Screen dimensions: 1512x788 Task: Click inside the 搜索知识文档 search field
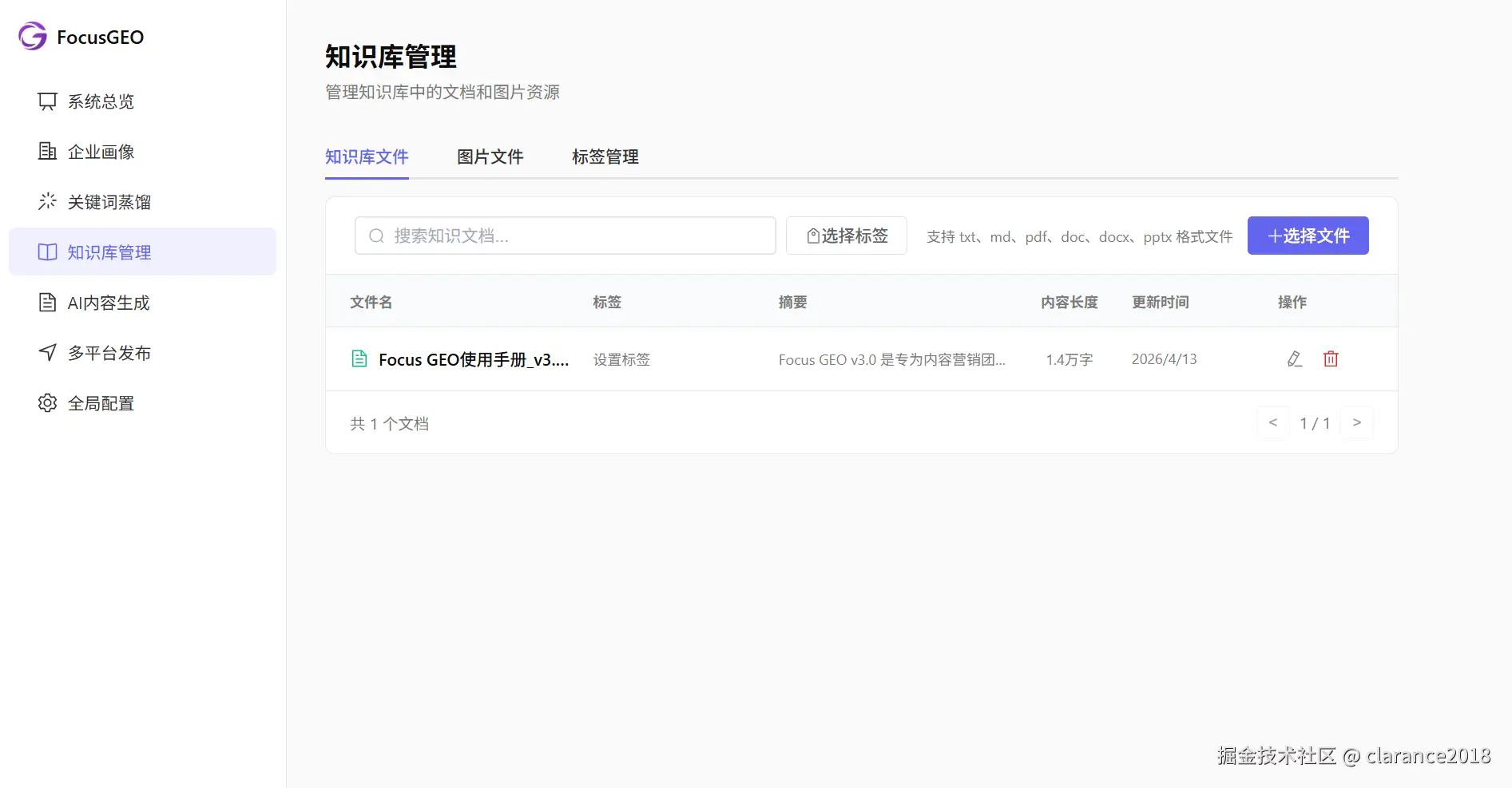click(x=564, y=236)
